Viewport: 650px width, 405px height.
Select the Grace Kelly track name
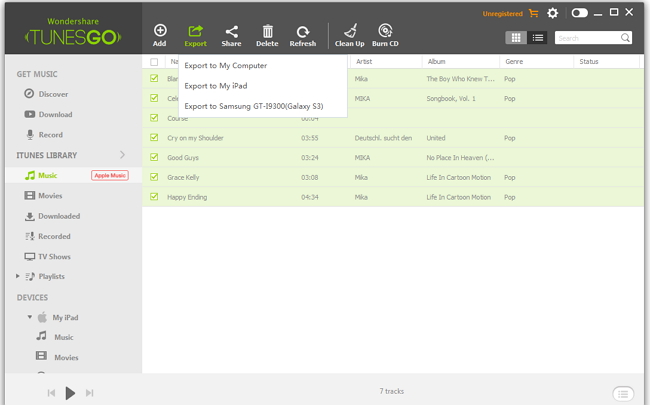point(183,177)
